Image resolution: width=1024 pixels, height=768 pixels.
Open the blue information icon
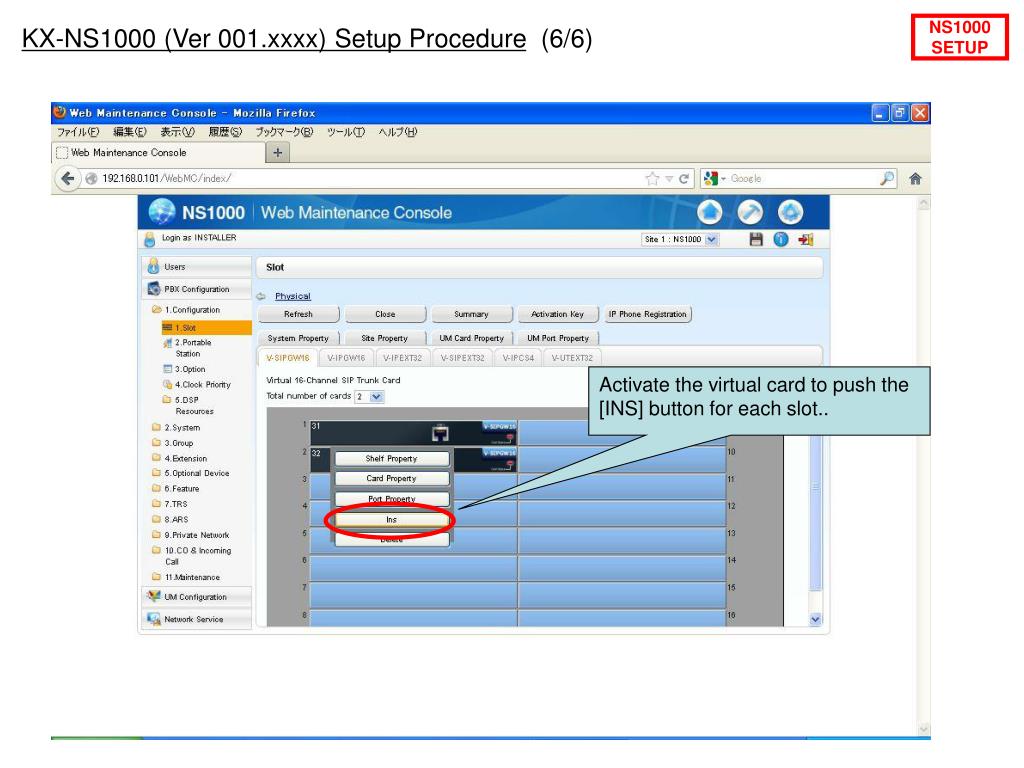pyautogui.click(x=780, y=240)
